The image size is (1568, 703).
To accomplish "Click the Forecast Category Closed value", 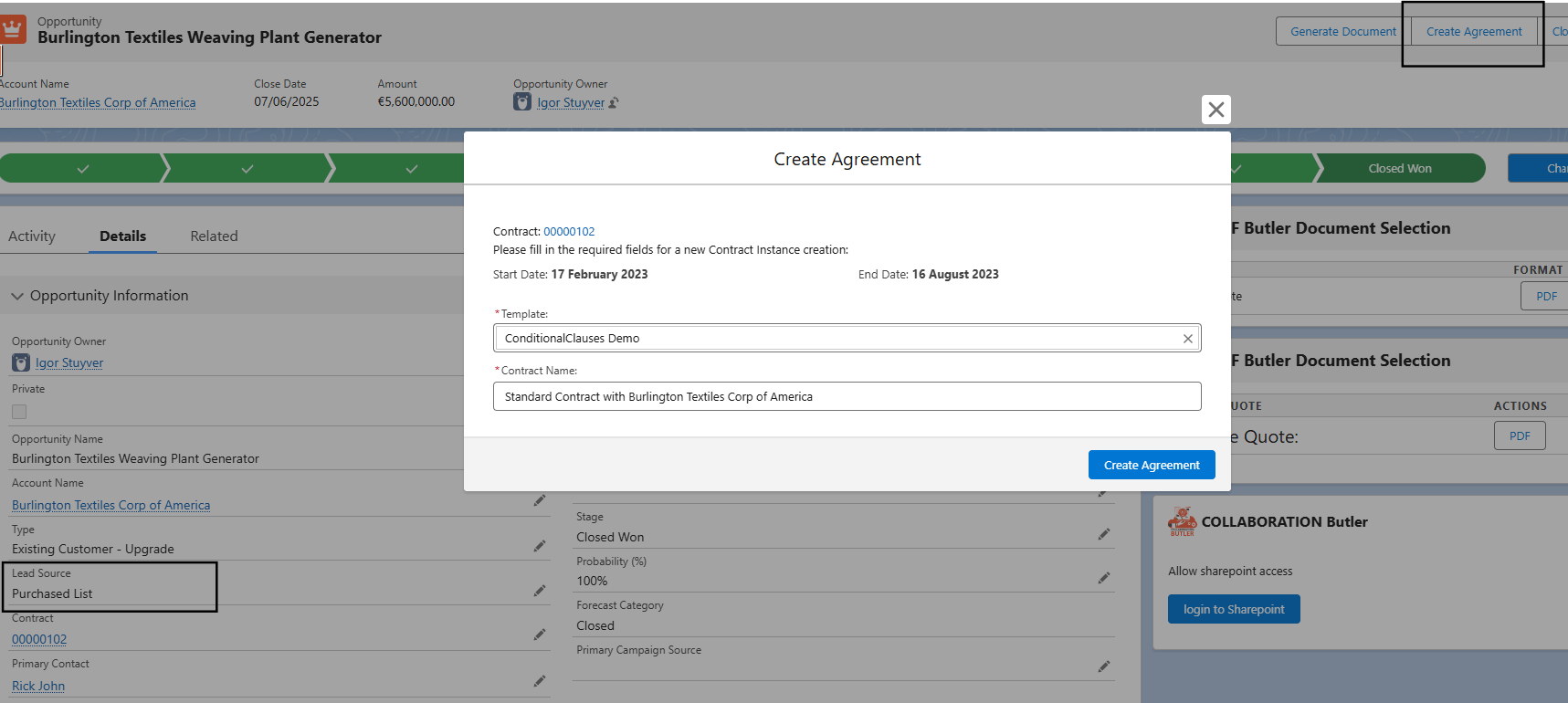I will click(595, 626).
